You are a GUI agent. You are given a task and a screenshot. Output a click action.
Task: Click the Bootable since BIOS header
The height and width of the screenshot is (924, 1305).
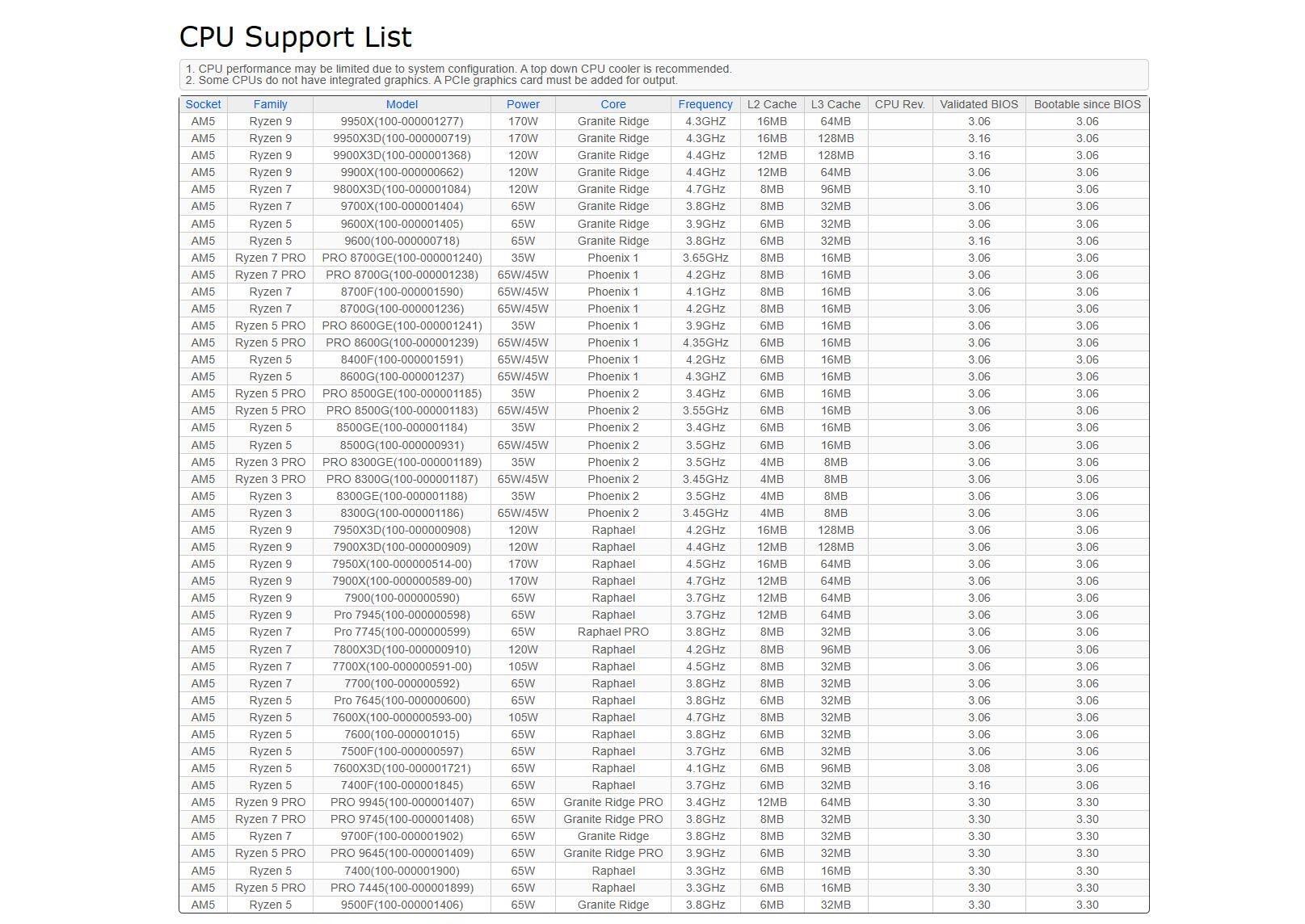[x=1087, y=104]
